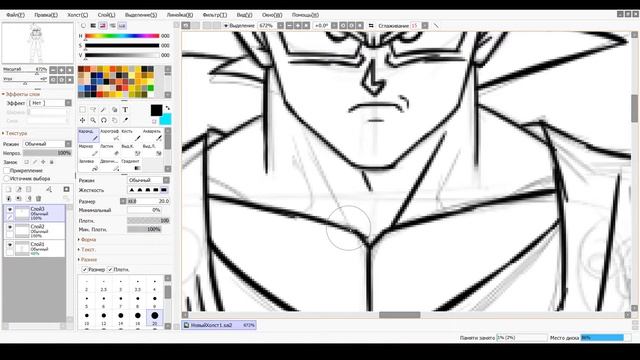Zoom out using the navigator minus button
This screenshot has height=360, width=640.
tap(53, 70)
